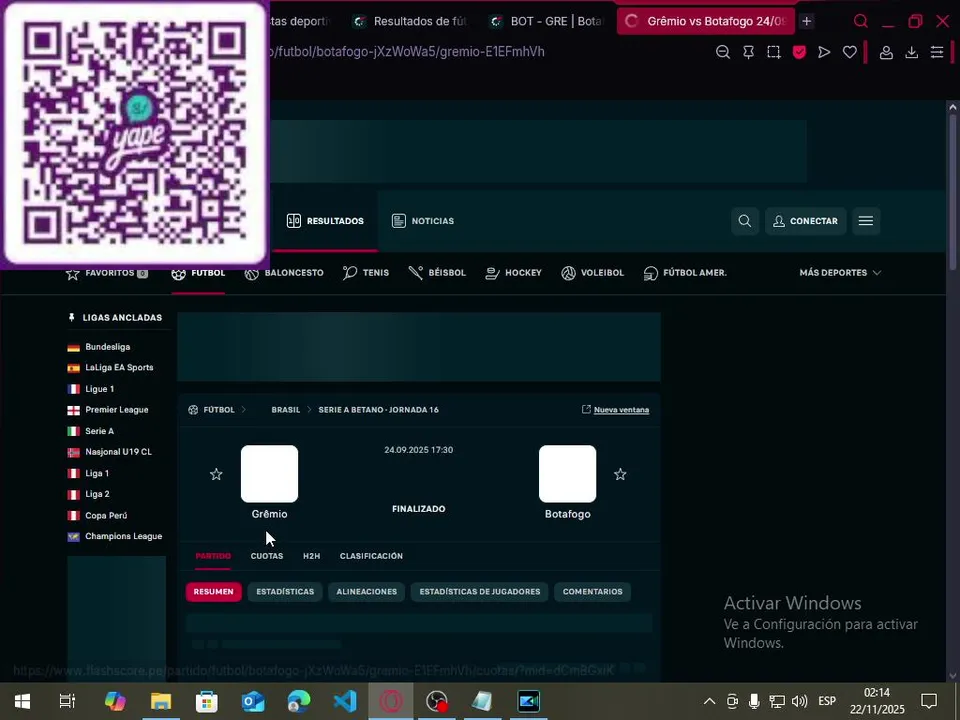
Task: Add page to bookmarks with heart icon
Action: pos(849,52)
